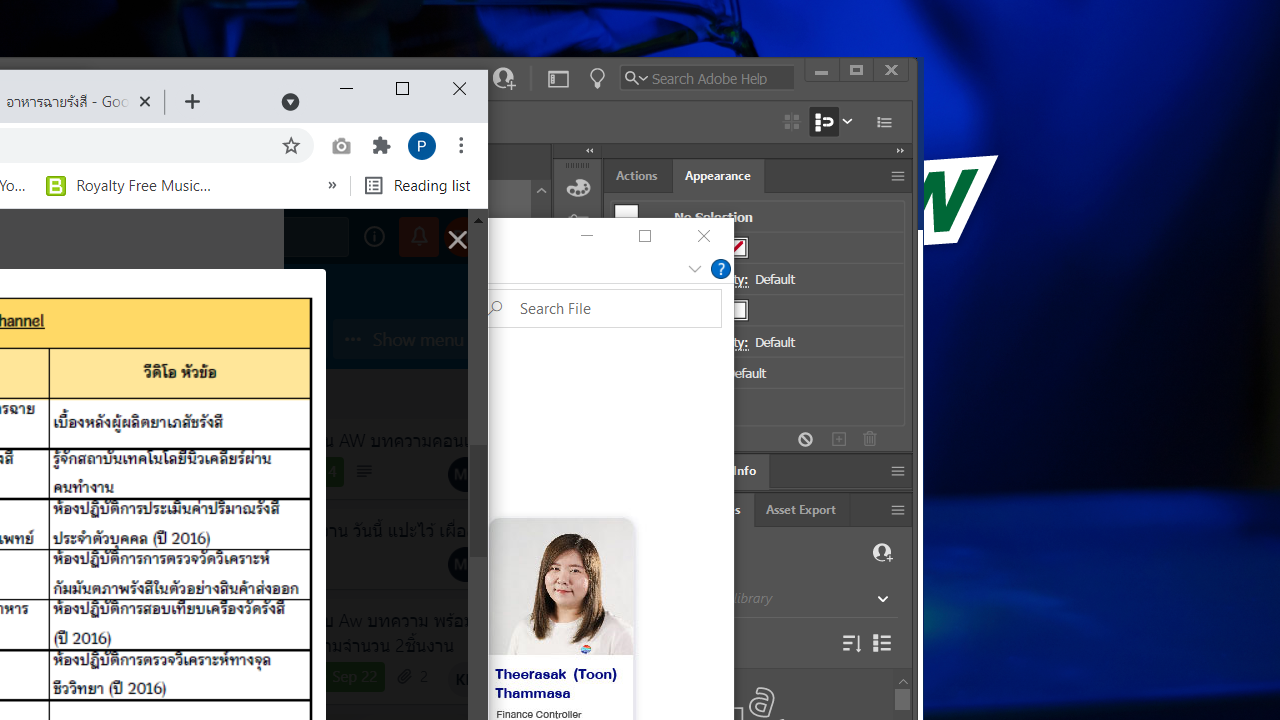Viewport: 1280px width, 720px height.
Task: Show more bookmarks with the double chevron
Action: [x=332, y=185]
